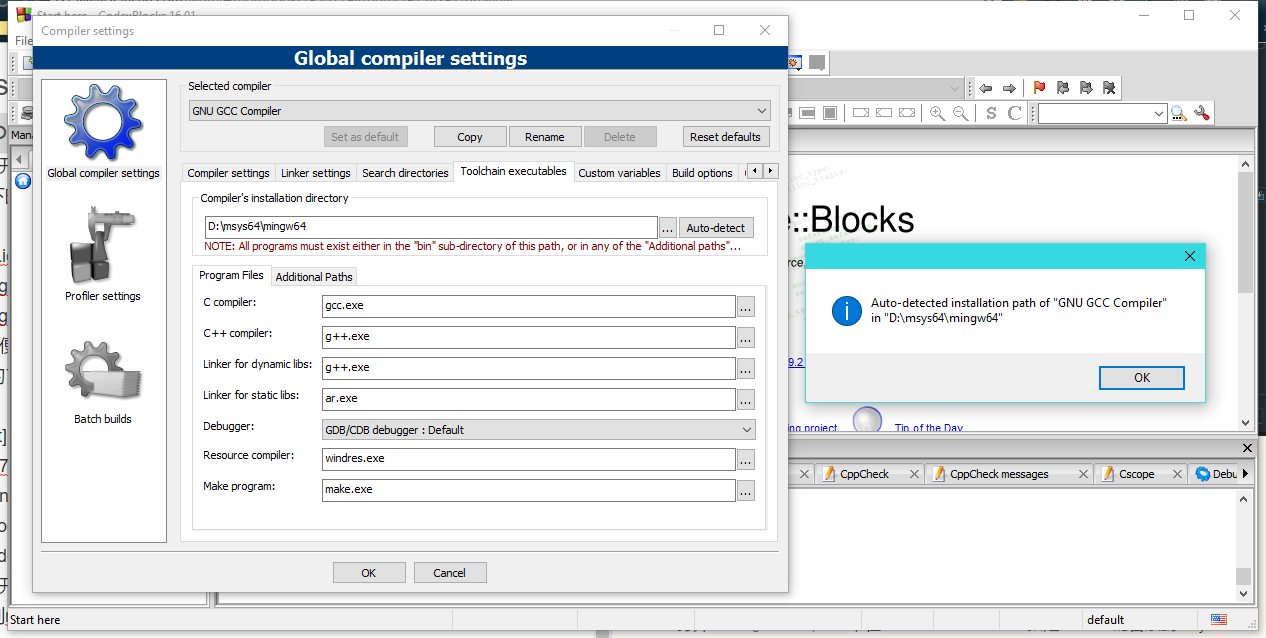1266x638 pixels.
Task: Open the Debugger selection dropdown
Action: tap(539, 430)
